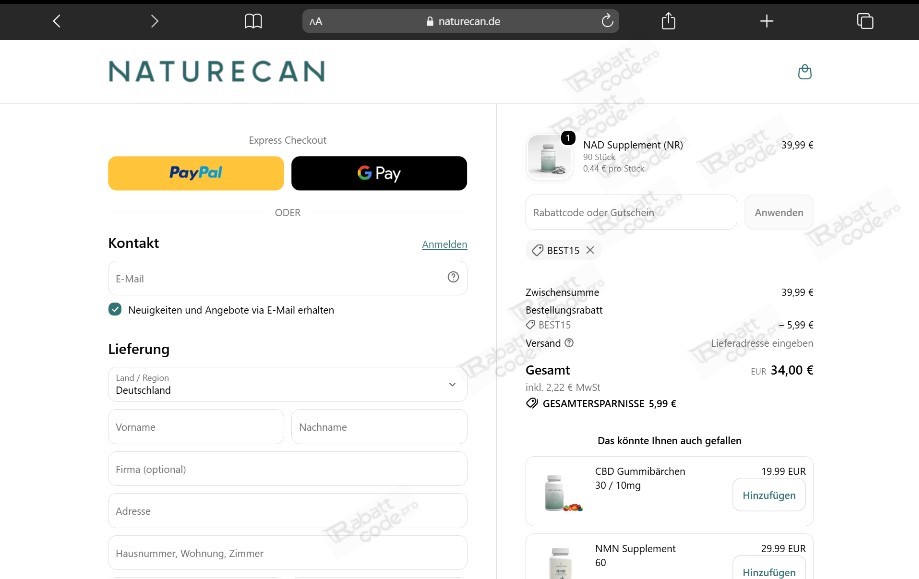Screen dimensions: 919x579
Task: Focus the E-Mail input field
Action: [288, 278]
